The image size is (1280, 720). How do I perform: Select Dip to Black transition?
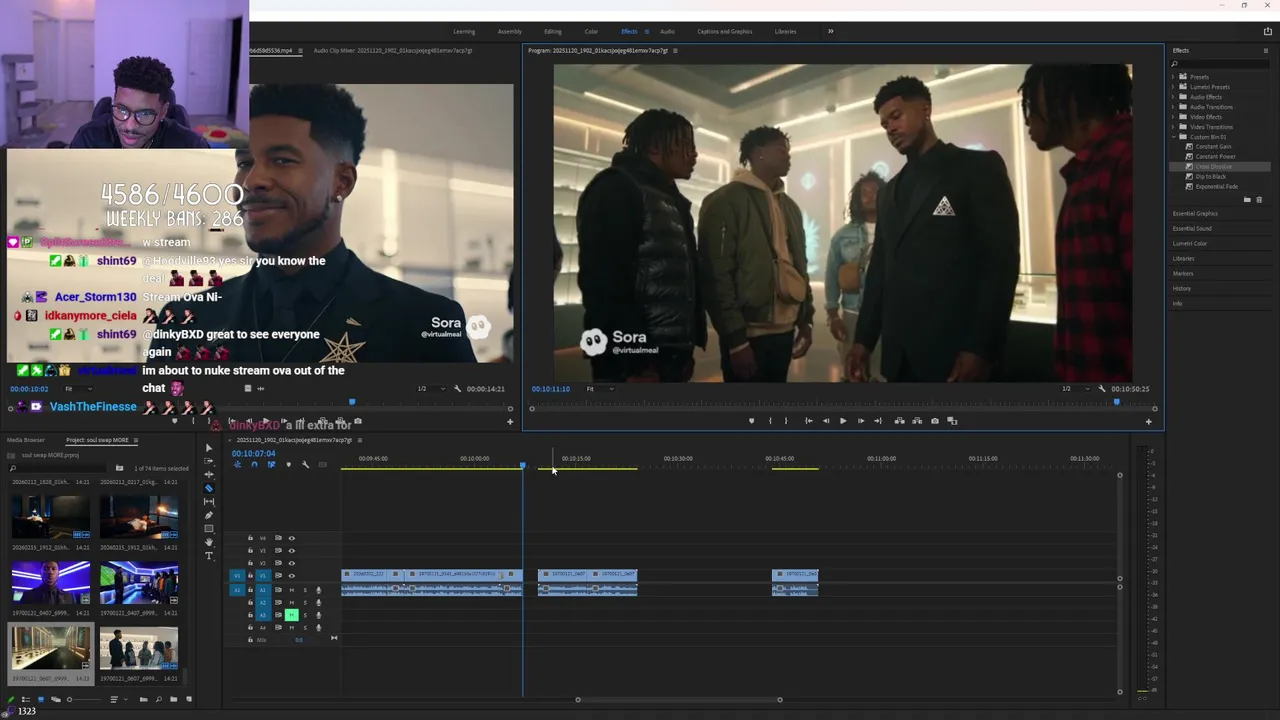pos(1210,176)
